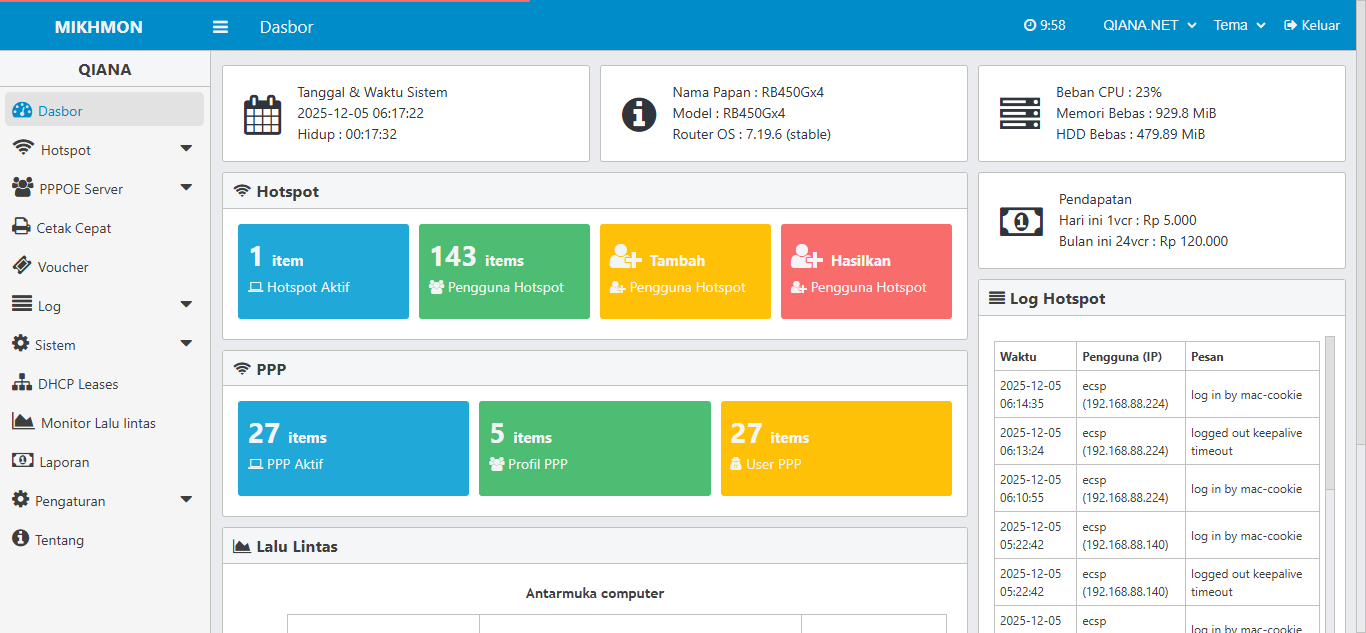
Task: Open DHCP Leases from the sidebar
Action: [20, 383]
